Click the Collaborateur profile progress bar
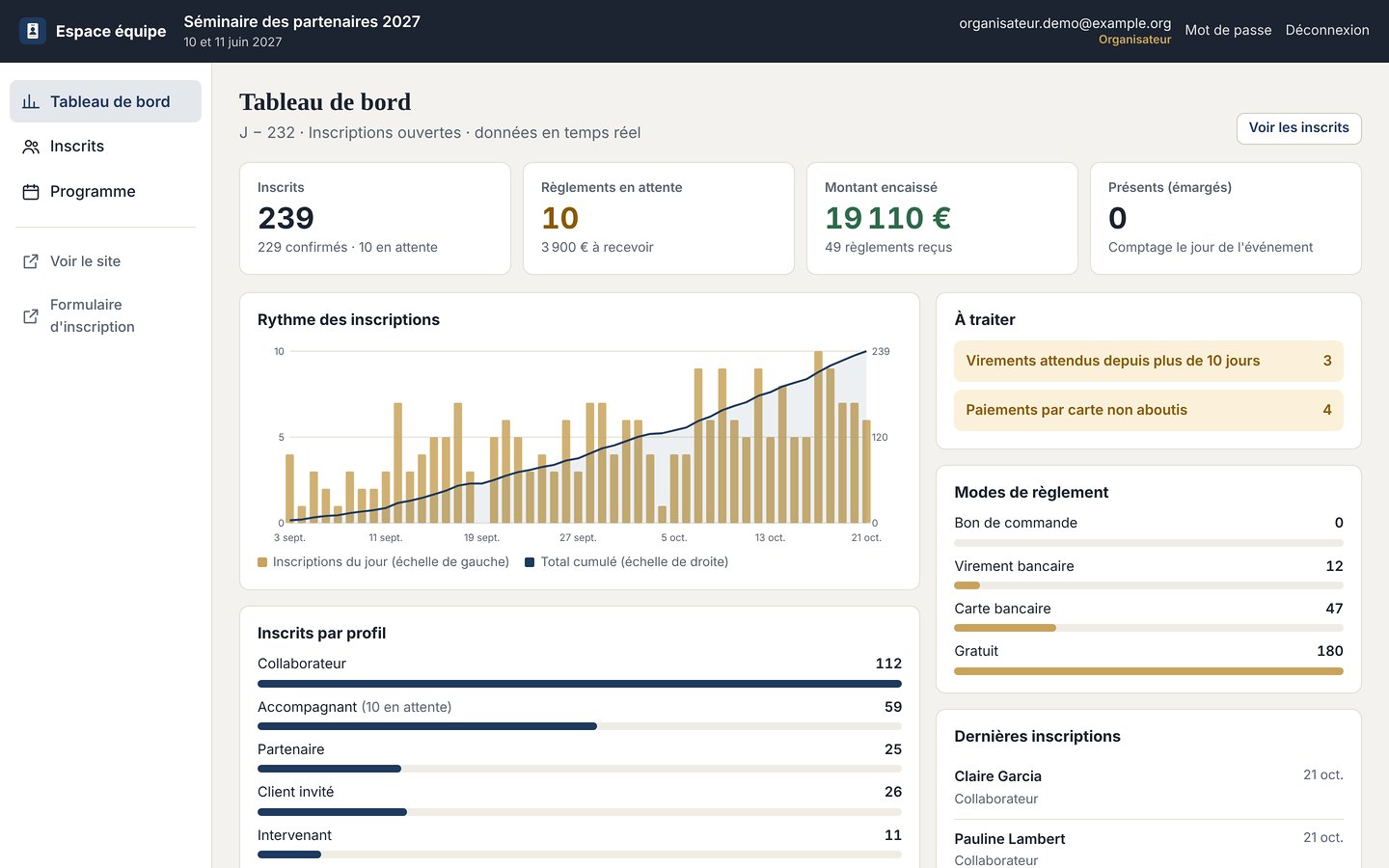Viewport: 1389px width, 868px height. tap(580, 684)
